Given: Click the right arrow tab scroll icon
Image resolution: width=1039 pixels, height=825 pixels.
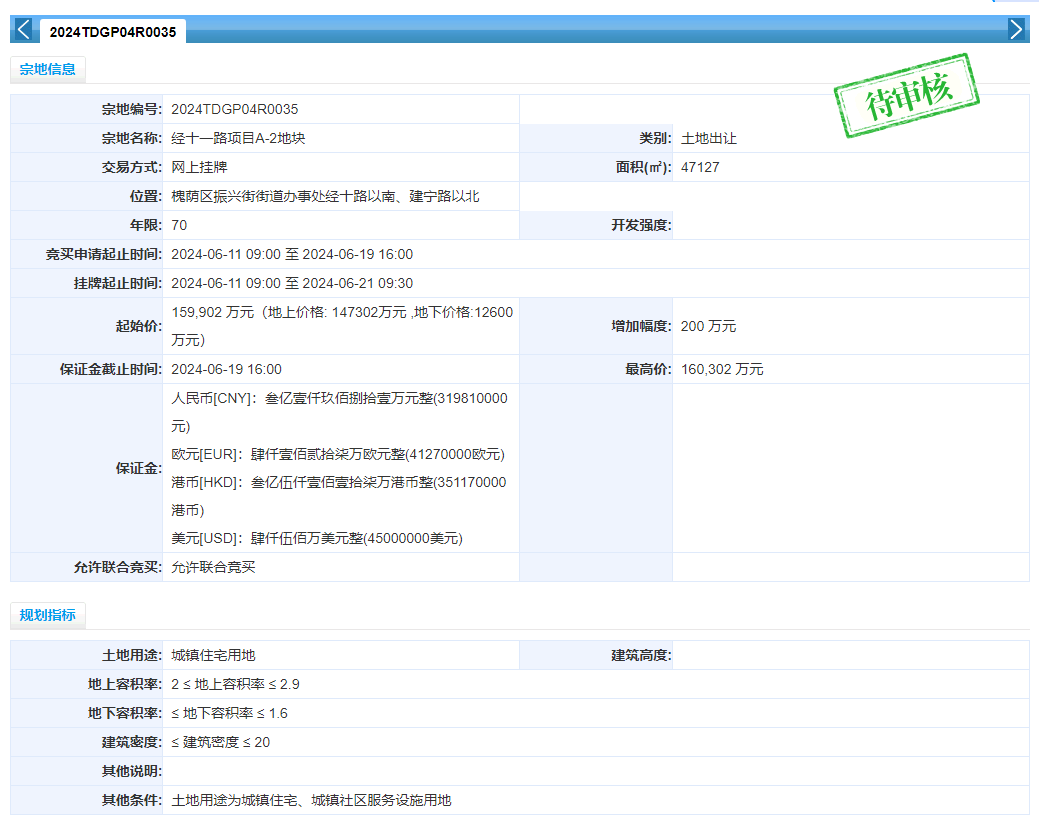Looking at the screenshot, I should point(1016,29).
